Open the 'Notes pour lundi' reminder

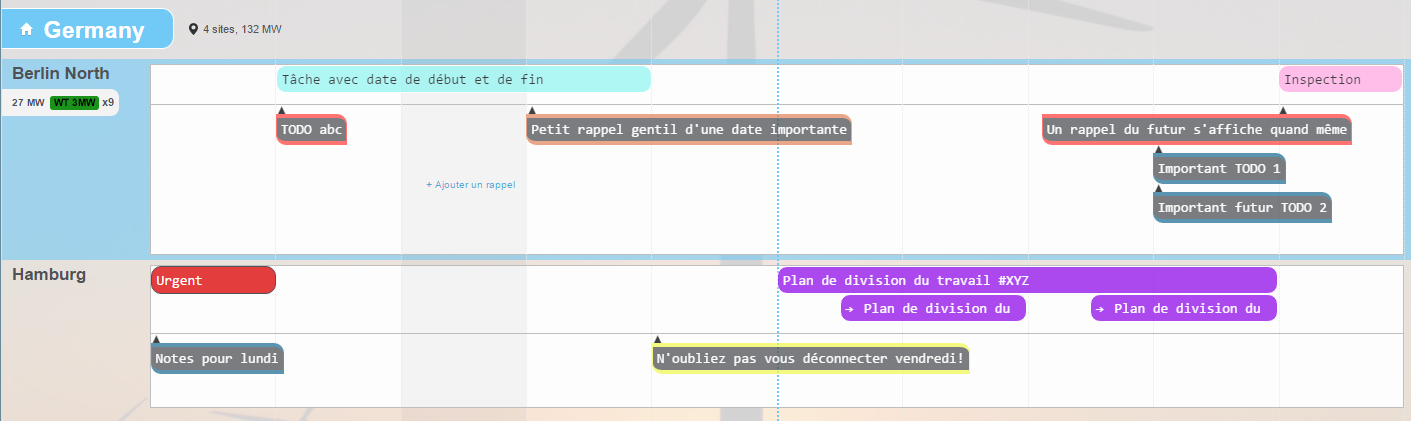(x=217, y=358)
